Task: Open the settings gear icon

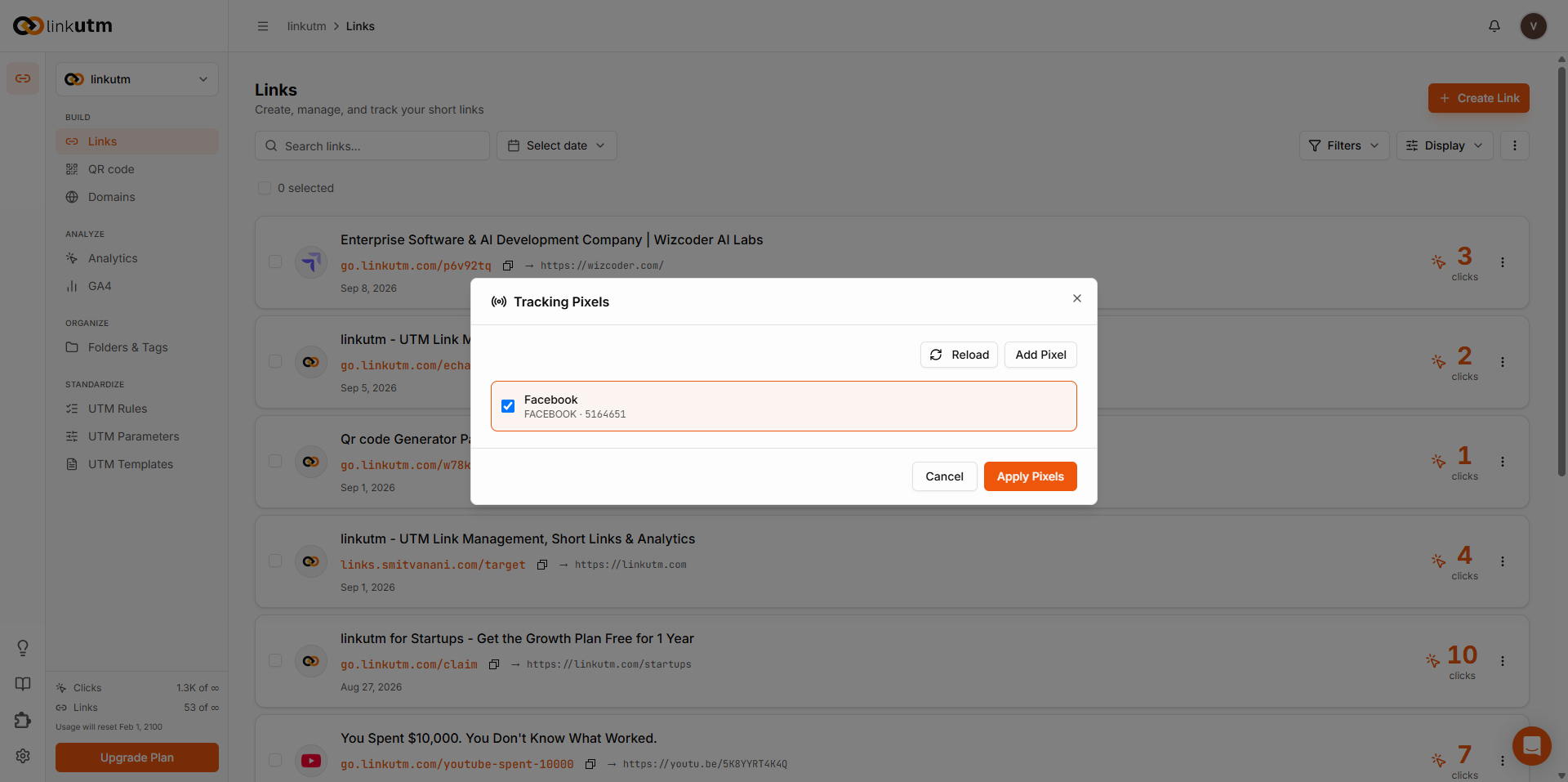Action: [23, 756]
